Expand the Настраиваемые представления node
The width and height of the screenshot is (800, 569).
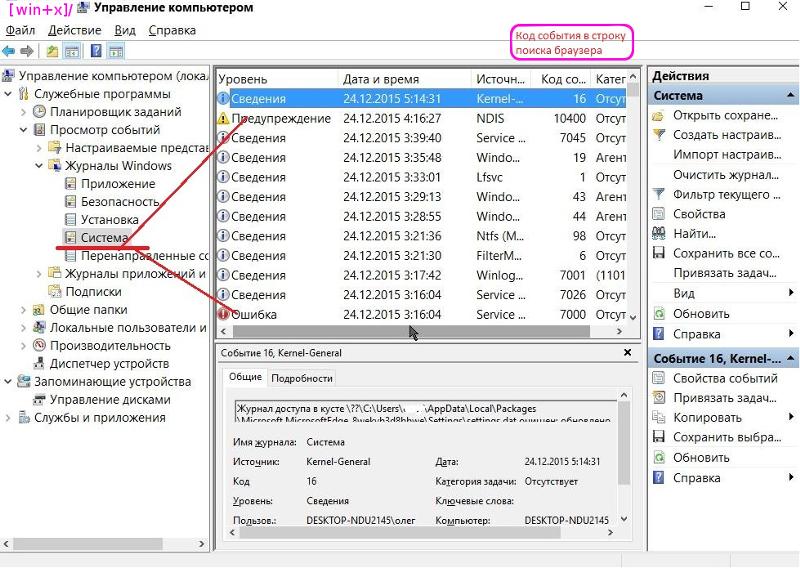[x=39, y=148]
